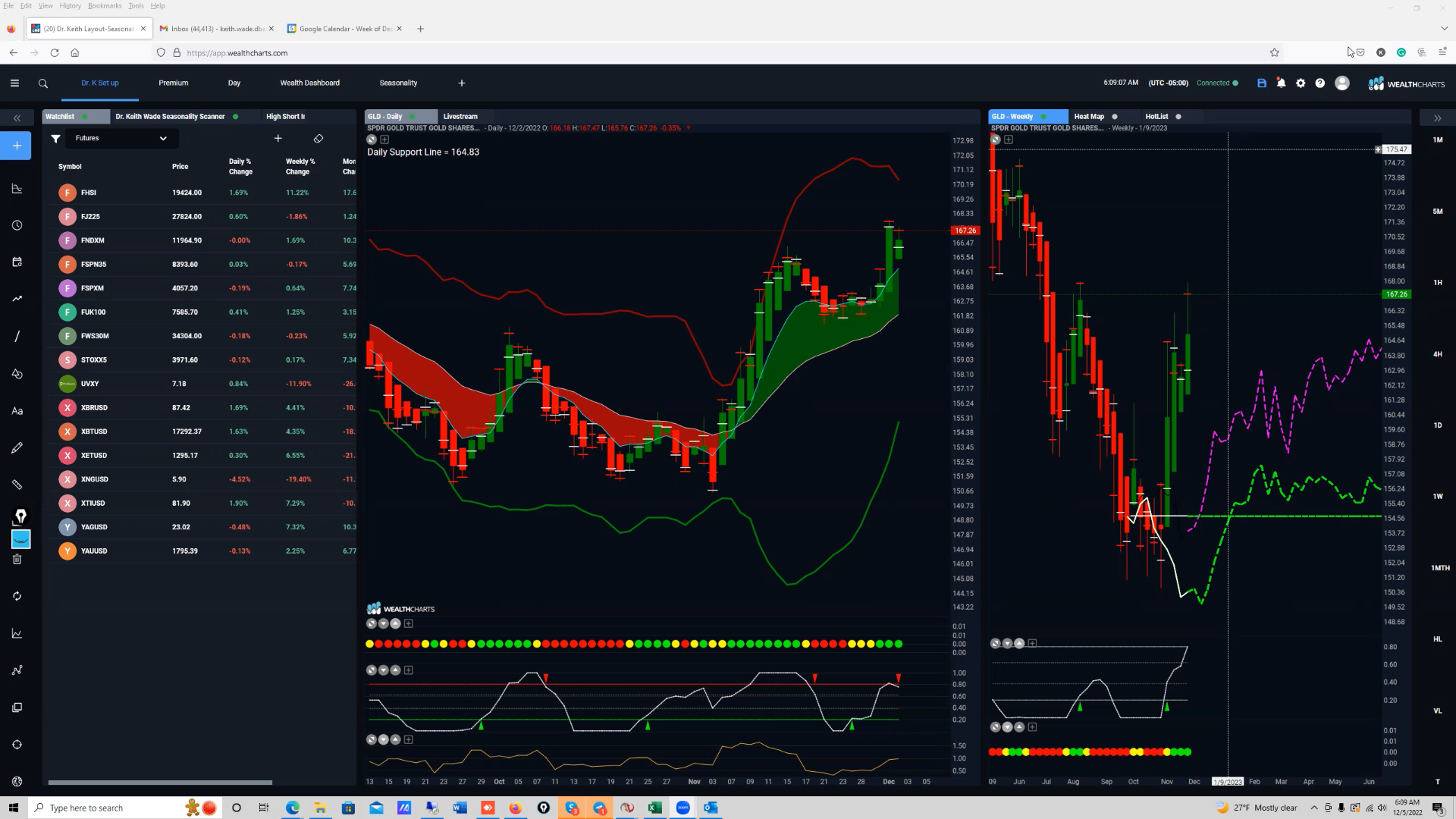The width and height of the screenshot is (1456, 819).
Task: Toggle GLD Weekly tab green link dot
Action: pos(1043,117)
